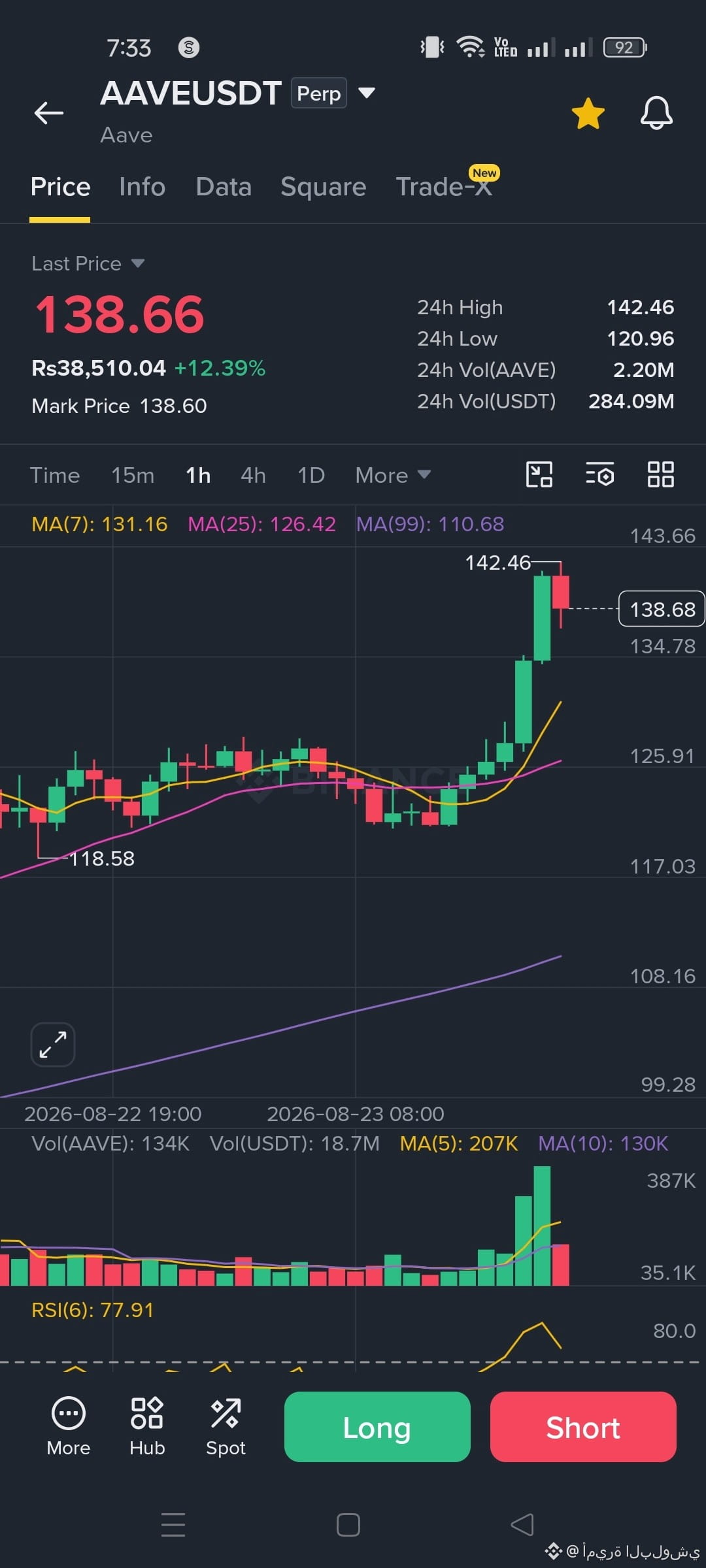Tap the vibrate mode status icon
This screenshot has height=1568, width=706.
(x=432, y=47)
